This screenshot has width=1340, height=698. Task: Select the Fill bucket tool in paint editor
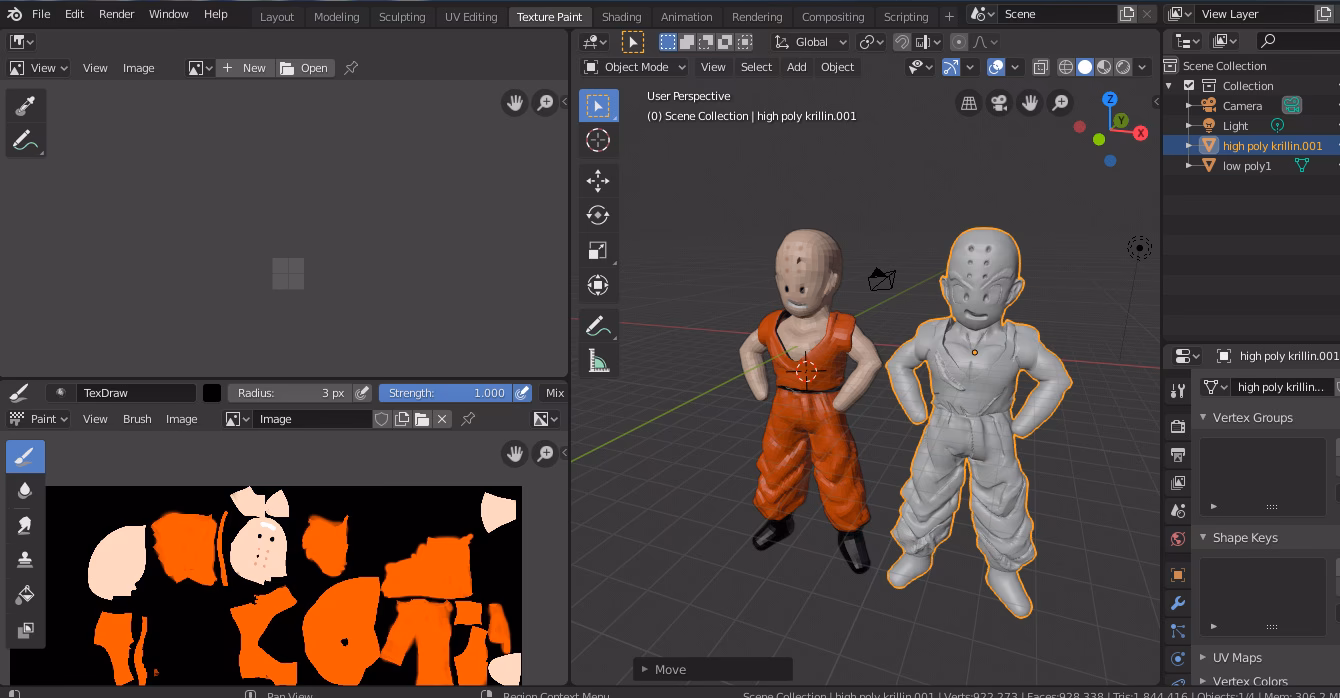tap(25, 595)
